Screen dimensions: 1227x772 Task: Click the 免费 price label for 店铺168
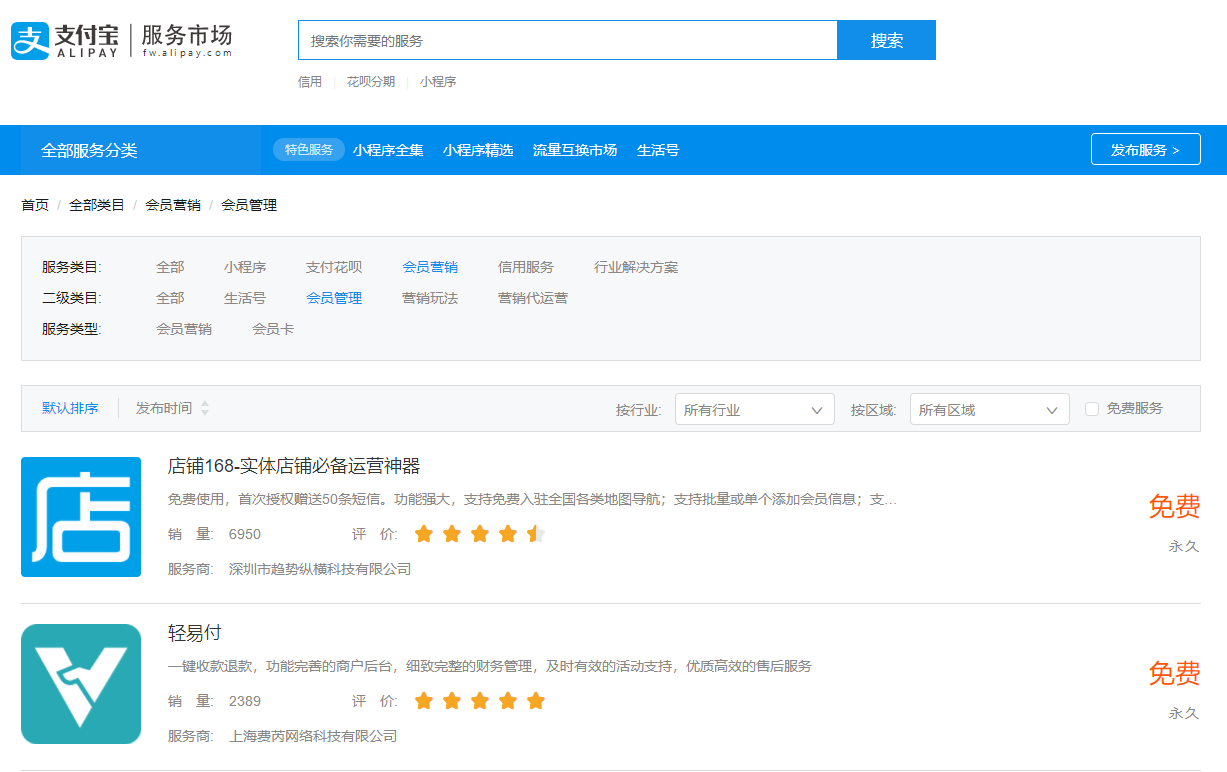point(1174,507)
